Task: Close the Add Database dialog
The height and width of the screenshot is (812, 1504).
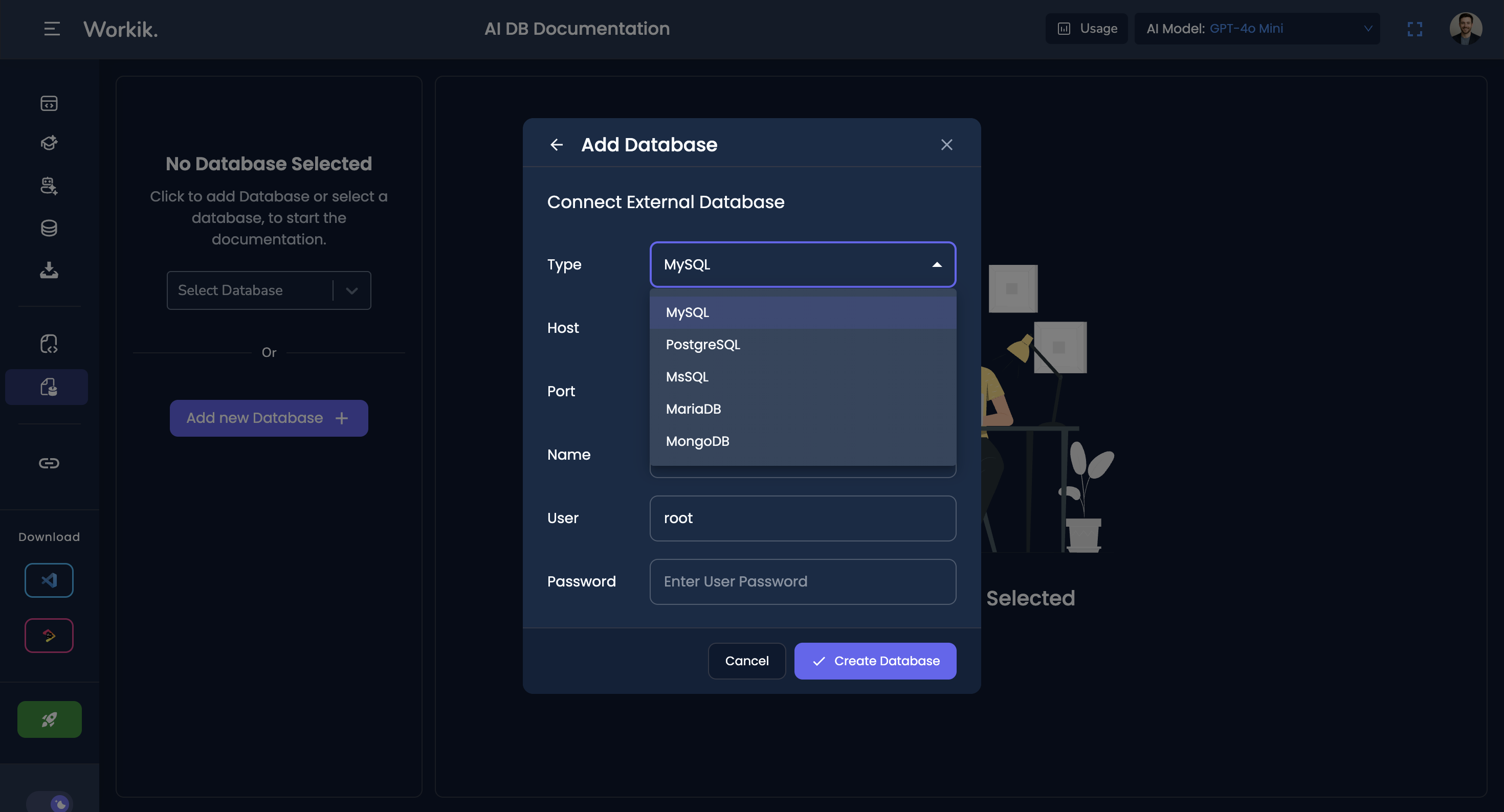Action: click(946, 144)
